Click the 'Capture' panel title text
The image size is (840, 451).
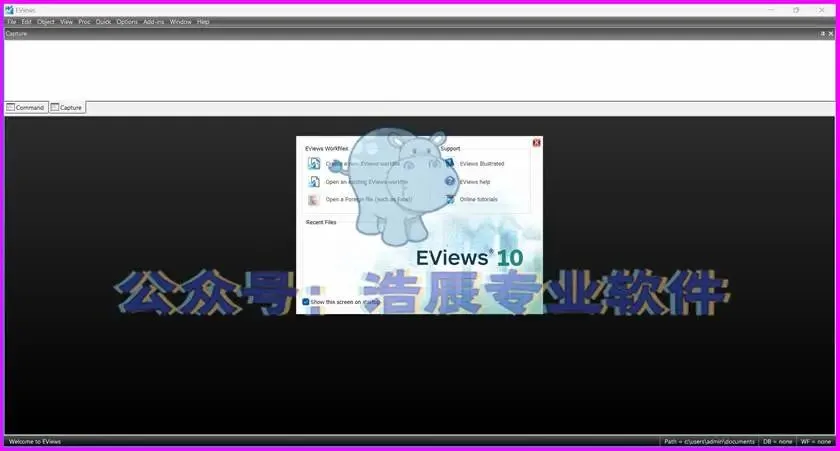[16, 34]
